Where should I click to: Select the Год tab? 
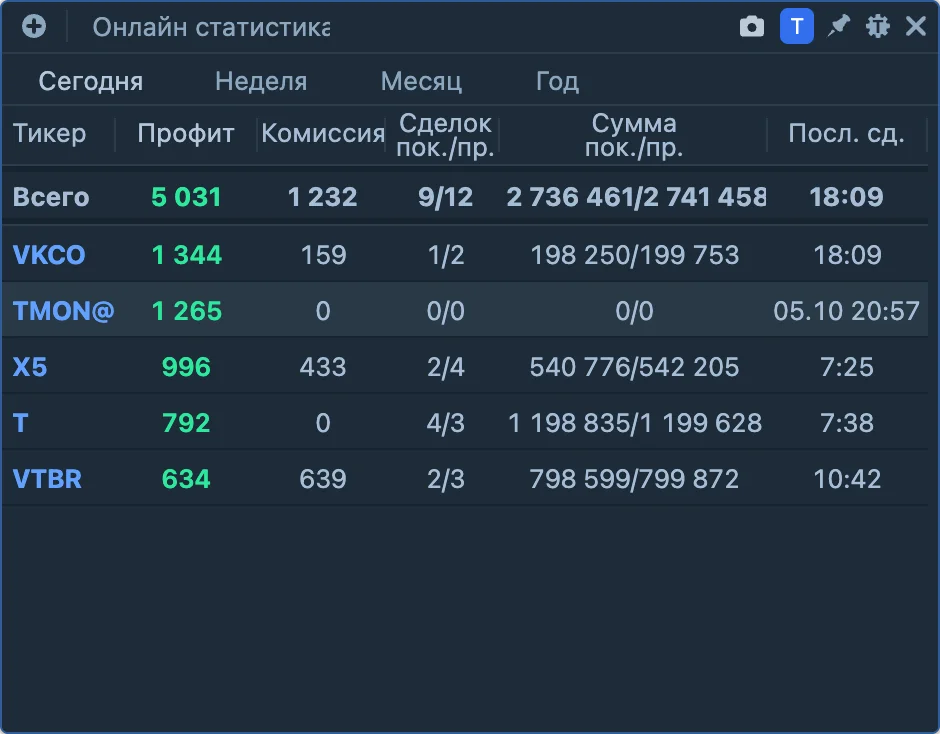[557, 81]
